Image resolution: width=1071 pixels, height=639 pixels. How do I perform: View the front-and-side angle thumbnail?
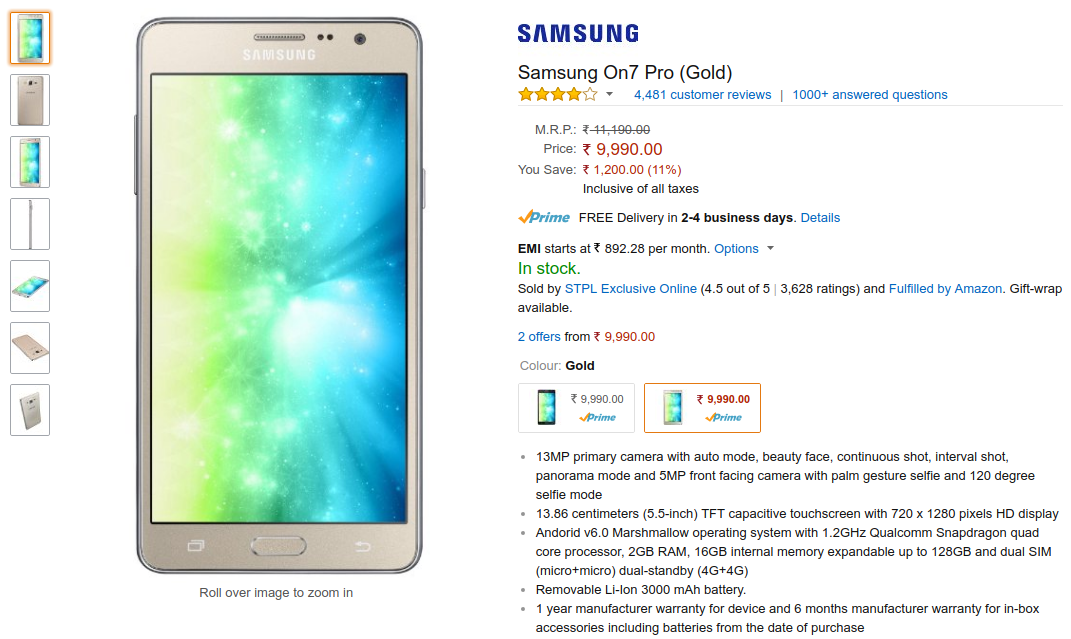[x=30, y=162]
